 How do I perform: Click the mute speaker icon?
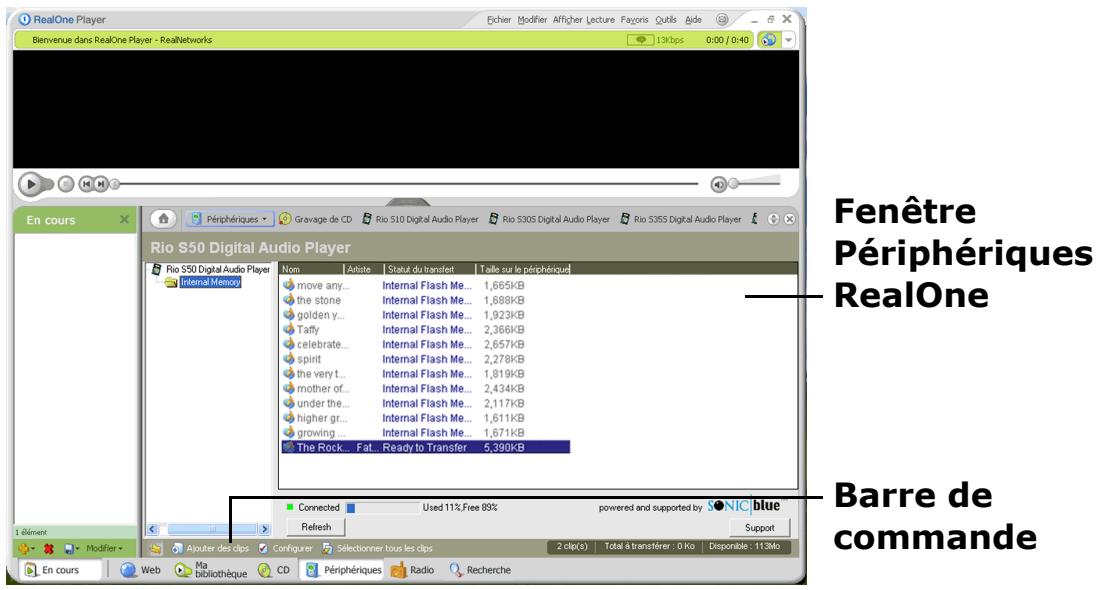tap(718, 184)
